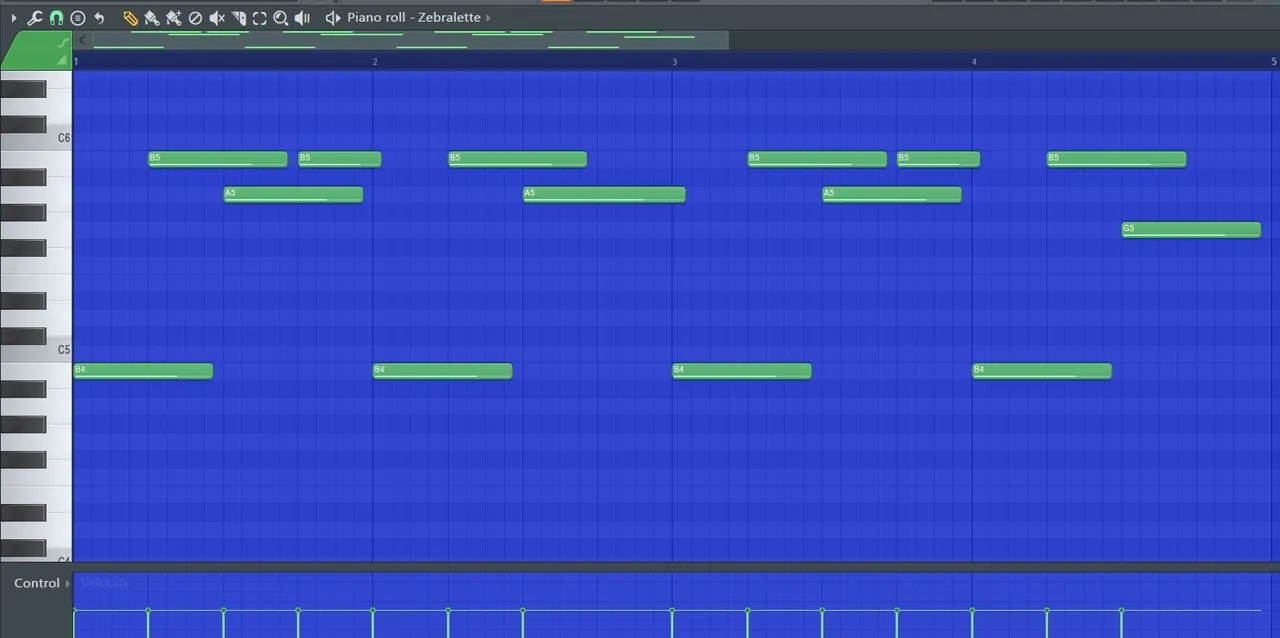Viewport: 1280px width, 638px height.
Task: Select the Playback scrub speaker tool
Action: point(302,18)
